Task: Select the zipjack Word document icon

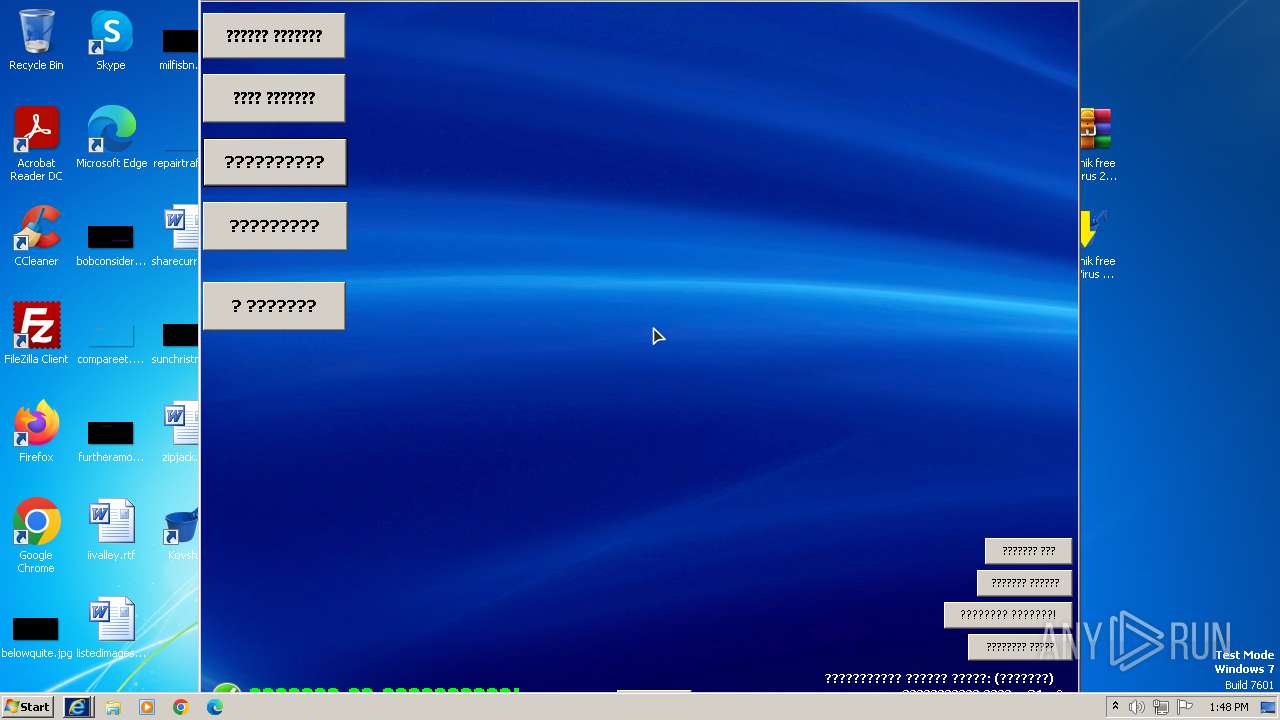Action: click(180, 432)
